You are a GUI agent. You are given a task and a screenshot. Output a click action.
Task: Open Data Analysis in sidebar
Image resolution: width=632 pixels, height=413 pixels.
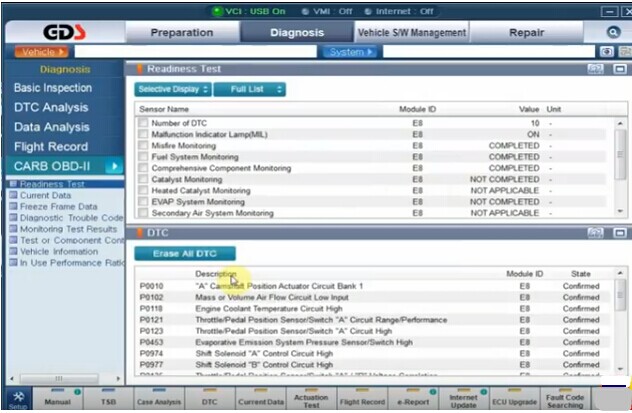point(52,127)
